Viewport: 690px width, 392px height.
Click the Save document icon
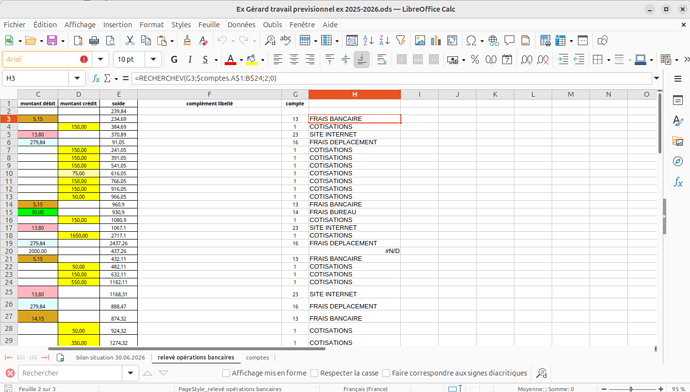point(52,40)
